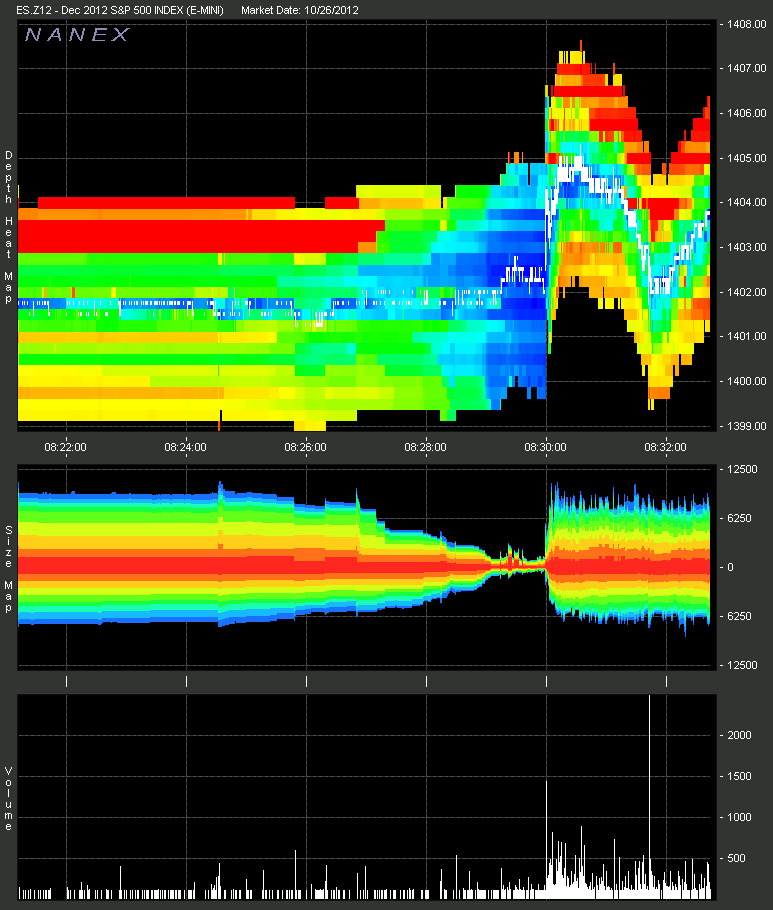Click the Size Map vertical label
773x910 pixels.
click(x=9, y=569)
